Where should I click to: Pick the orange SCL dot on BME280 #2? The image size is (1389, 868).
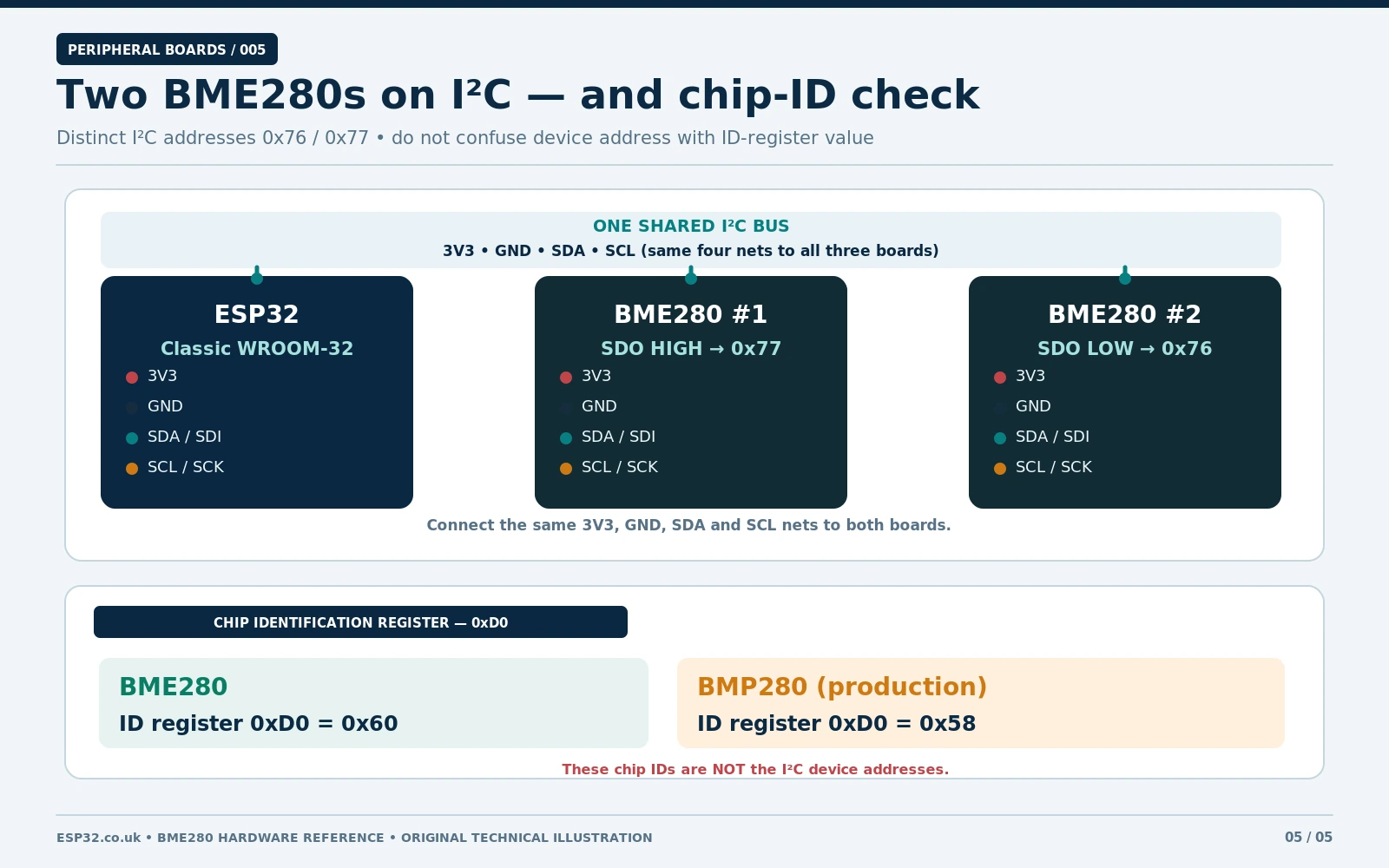pos(1000,469)
